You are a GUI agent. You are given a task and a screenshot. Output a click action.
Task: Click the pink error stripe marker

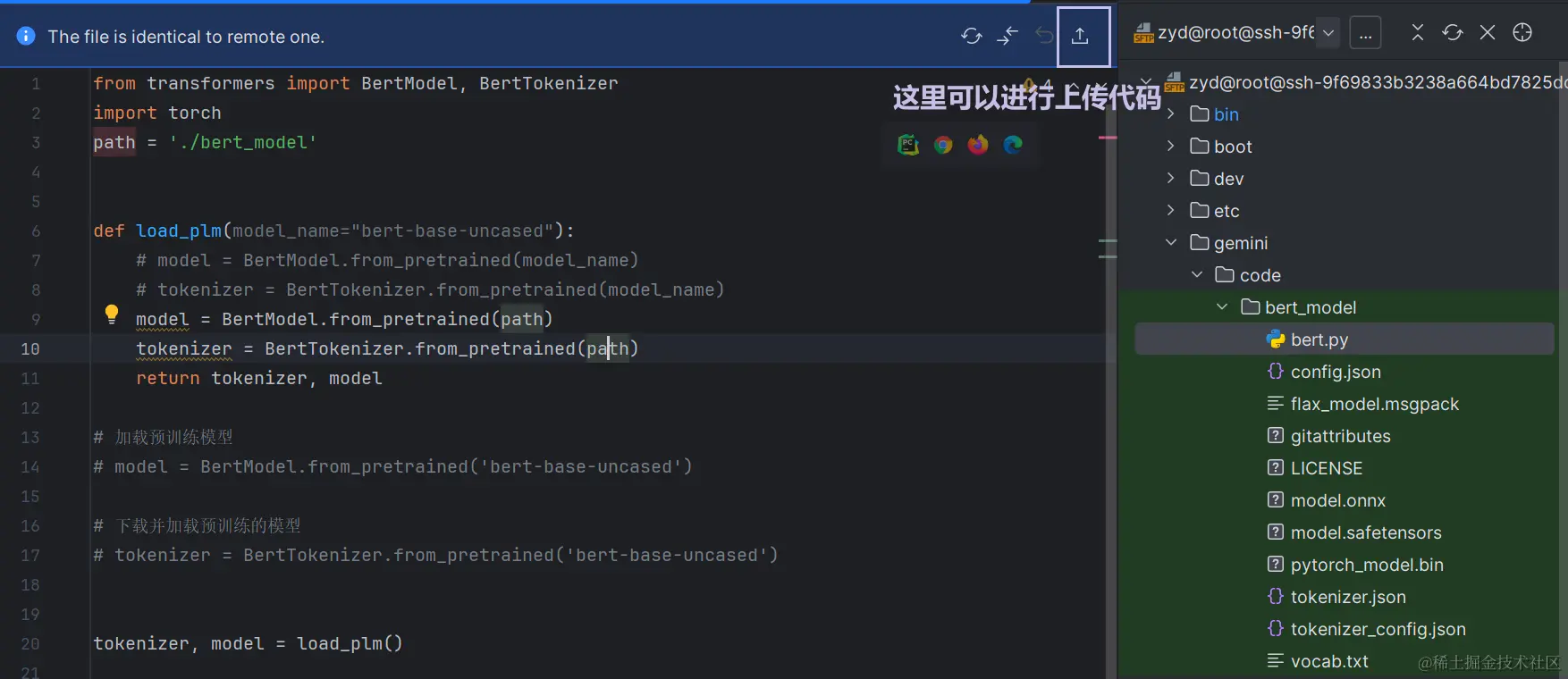1108,138
